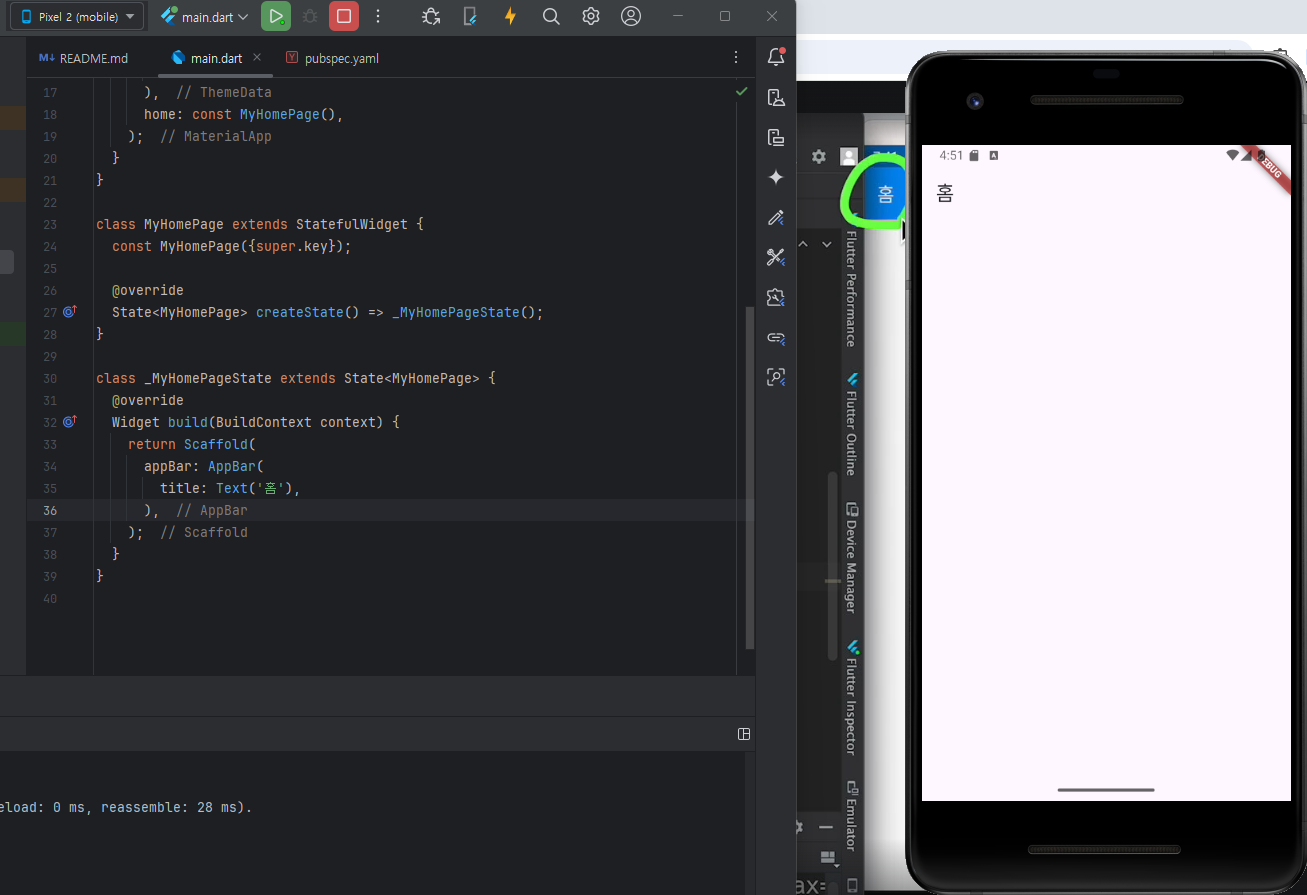1307x895 pixels.
Task: Open the toolbar more actions menu
Action: point(377,16)
